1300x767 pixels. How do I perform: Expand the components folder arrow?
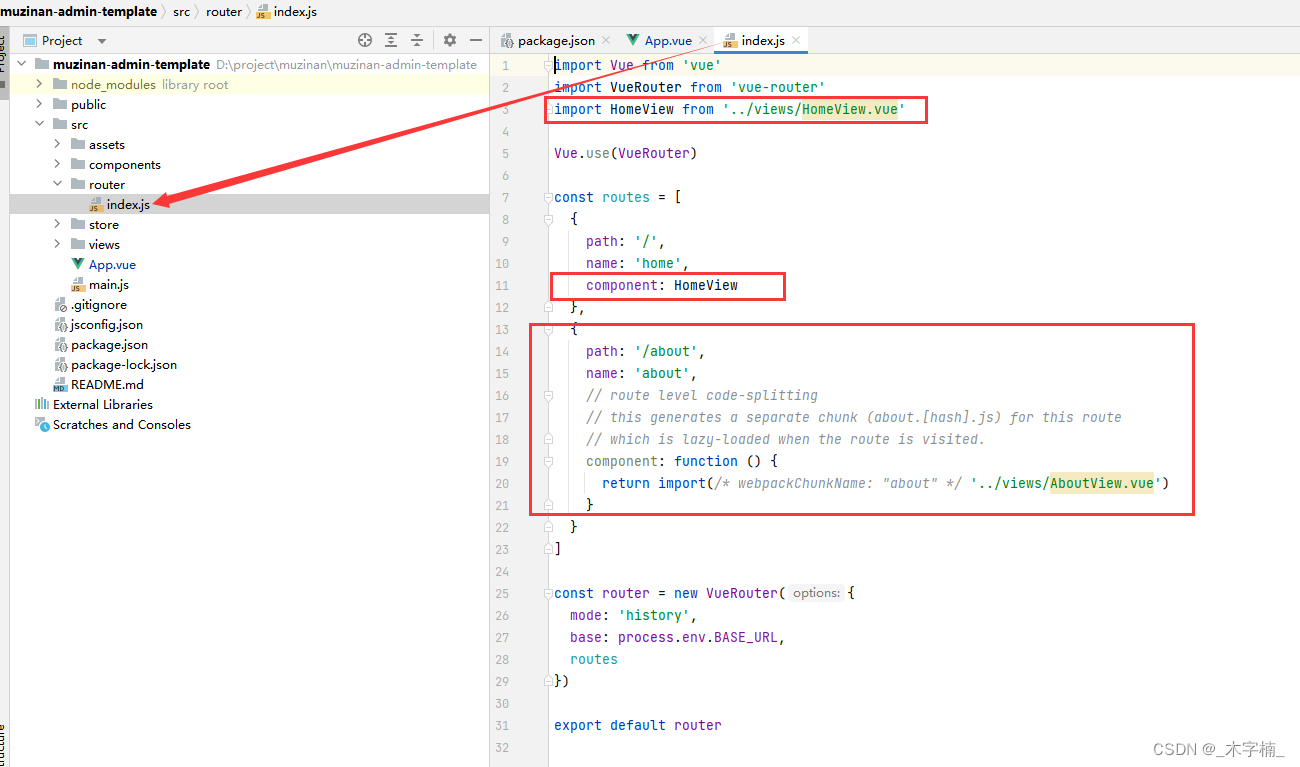57,165
